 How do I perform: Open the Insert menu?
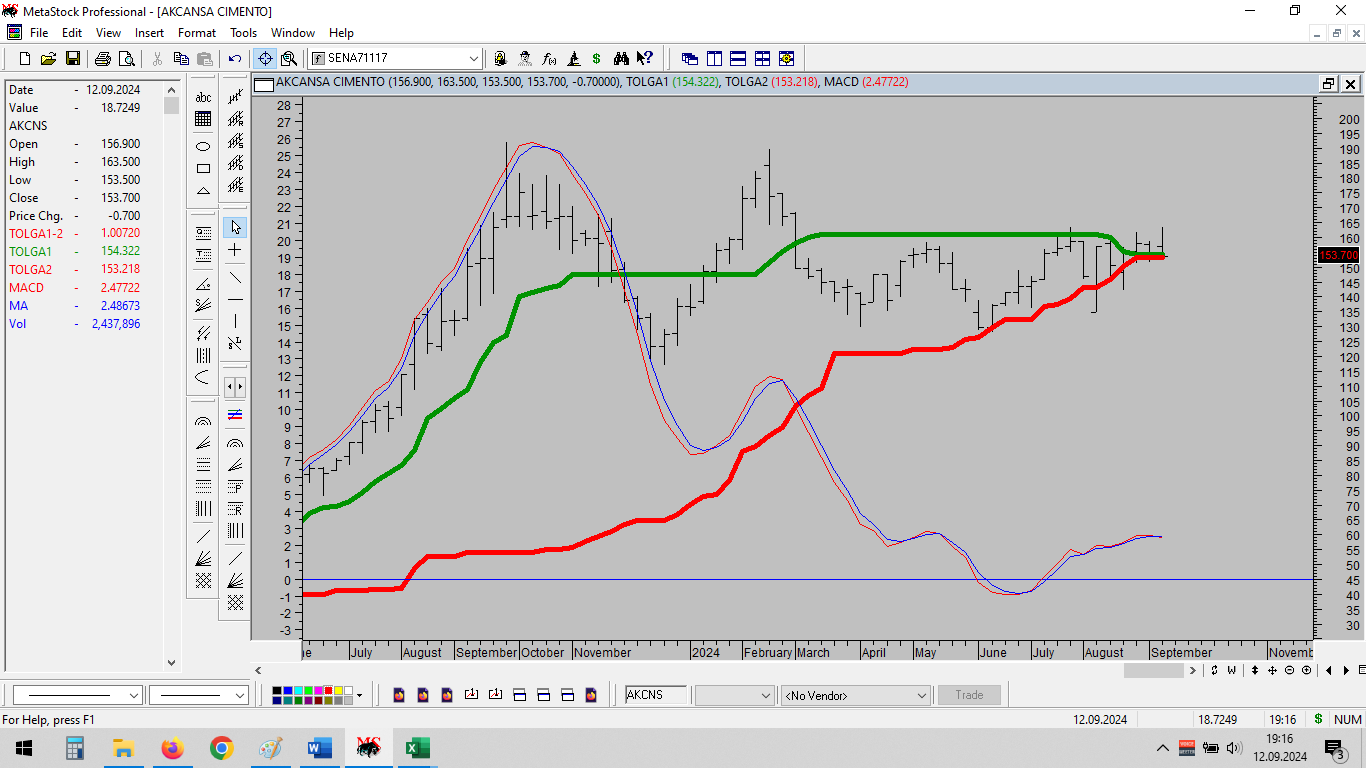[x=150, y=33]
